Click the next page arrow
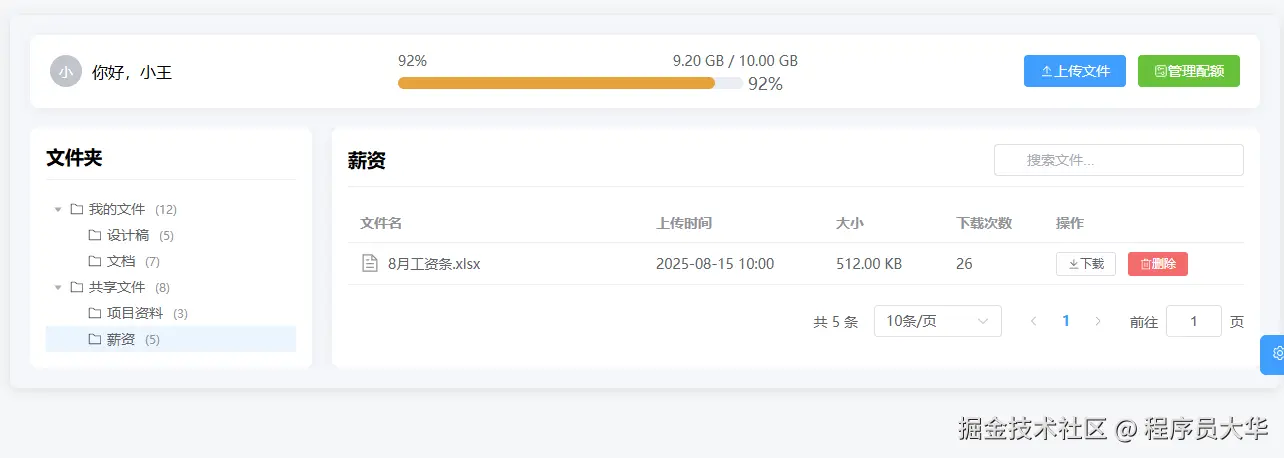This screenshot has height=458, width=1284. pos(1098,321)
